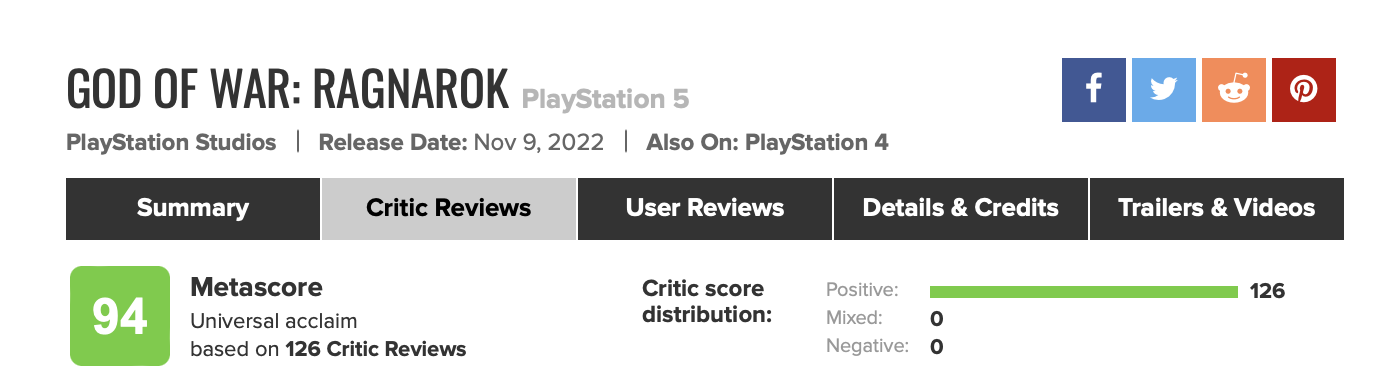Open the PlayStation Studios publisher link
1374x378 pixels.
[171, 143]
